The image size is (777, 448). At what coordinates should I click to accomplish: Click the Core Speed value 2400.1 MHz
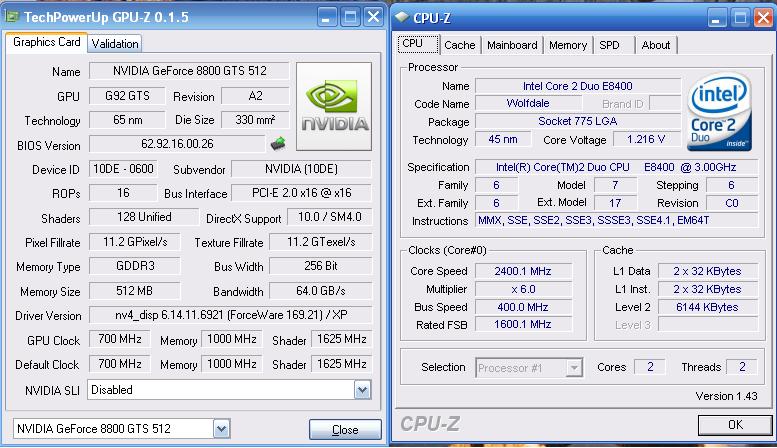click(x=523, y=272)
